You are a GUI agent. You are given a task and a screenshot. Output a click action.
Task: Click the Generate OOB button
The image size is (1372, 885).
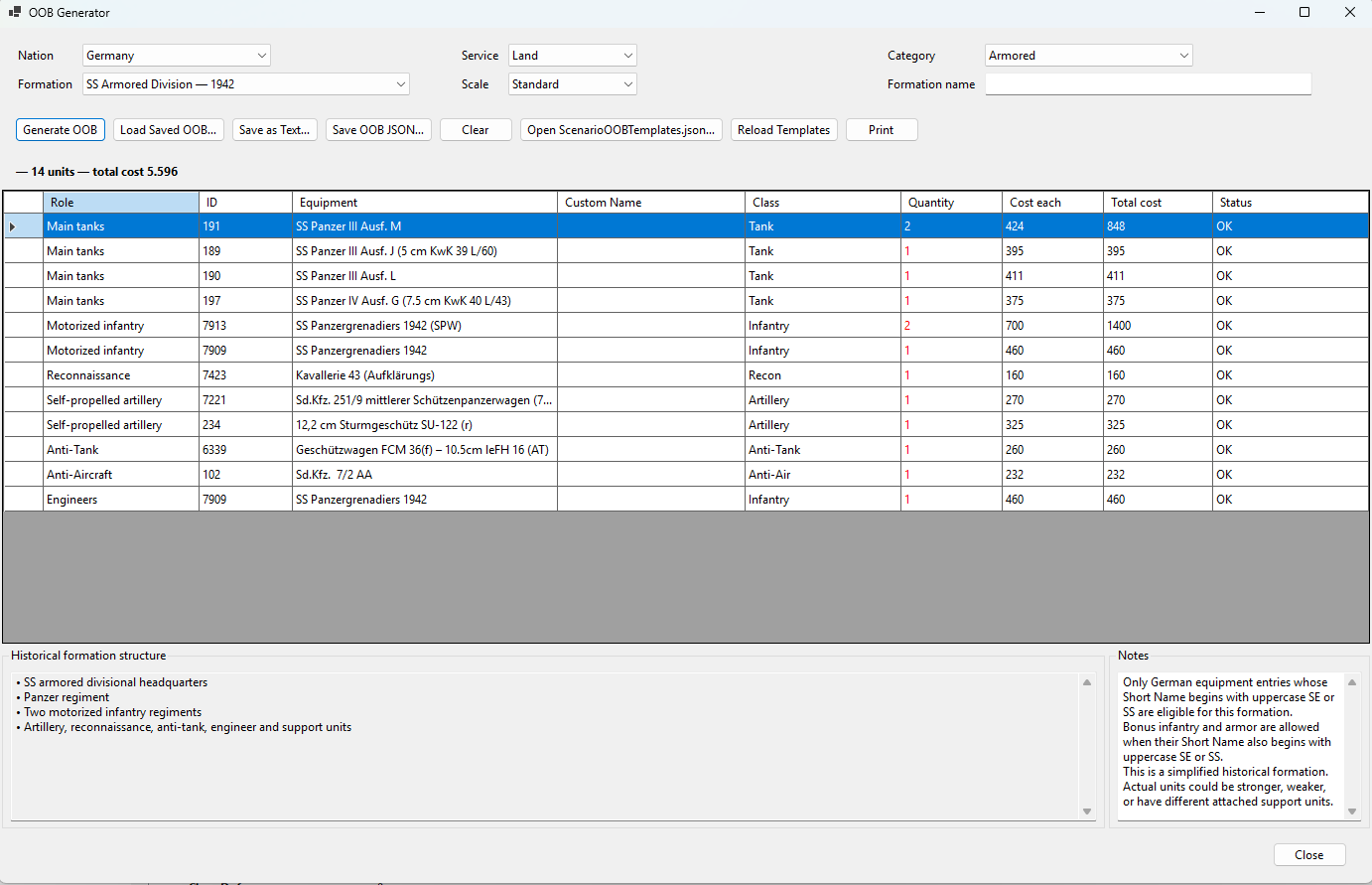tap(61, 130)
